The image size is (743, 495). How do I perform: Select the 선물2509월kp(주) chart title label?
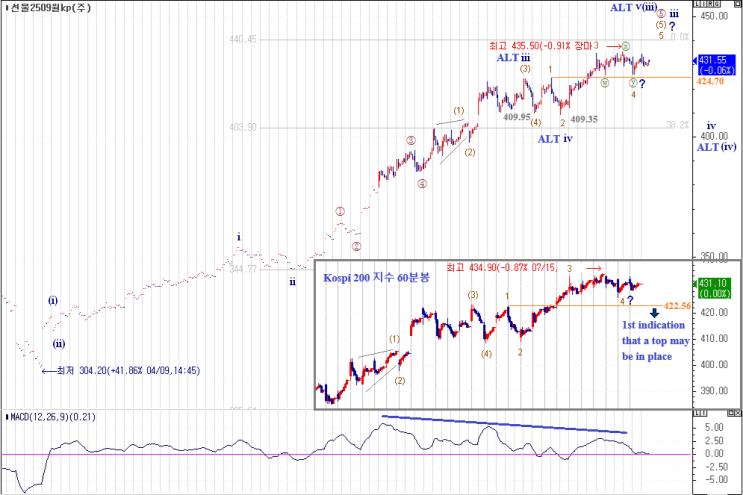pyautogui.click(x=49, y=8)
